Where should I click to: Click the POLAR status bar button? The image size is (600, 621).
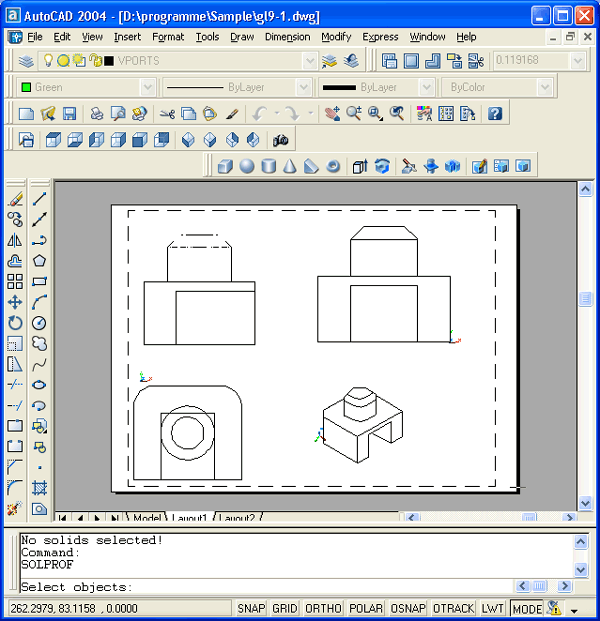point(366,608)
